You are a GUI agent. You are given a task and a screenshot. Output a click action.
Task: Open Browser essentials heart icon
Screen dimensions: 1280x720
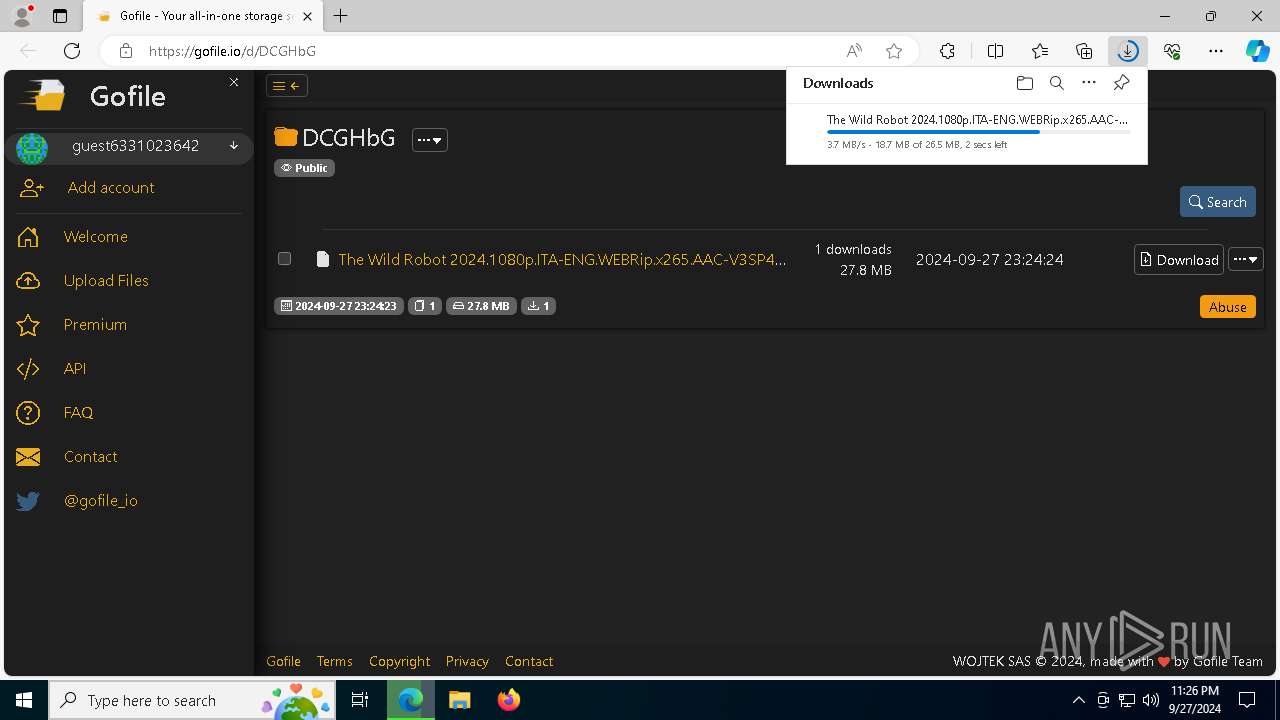point(1172,51)
